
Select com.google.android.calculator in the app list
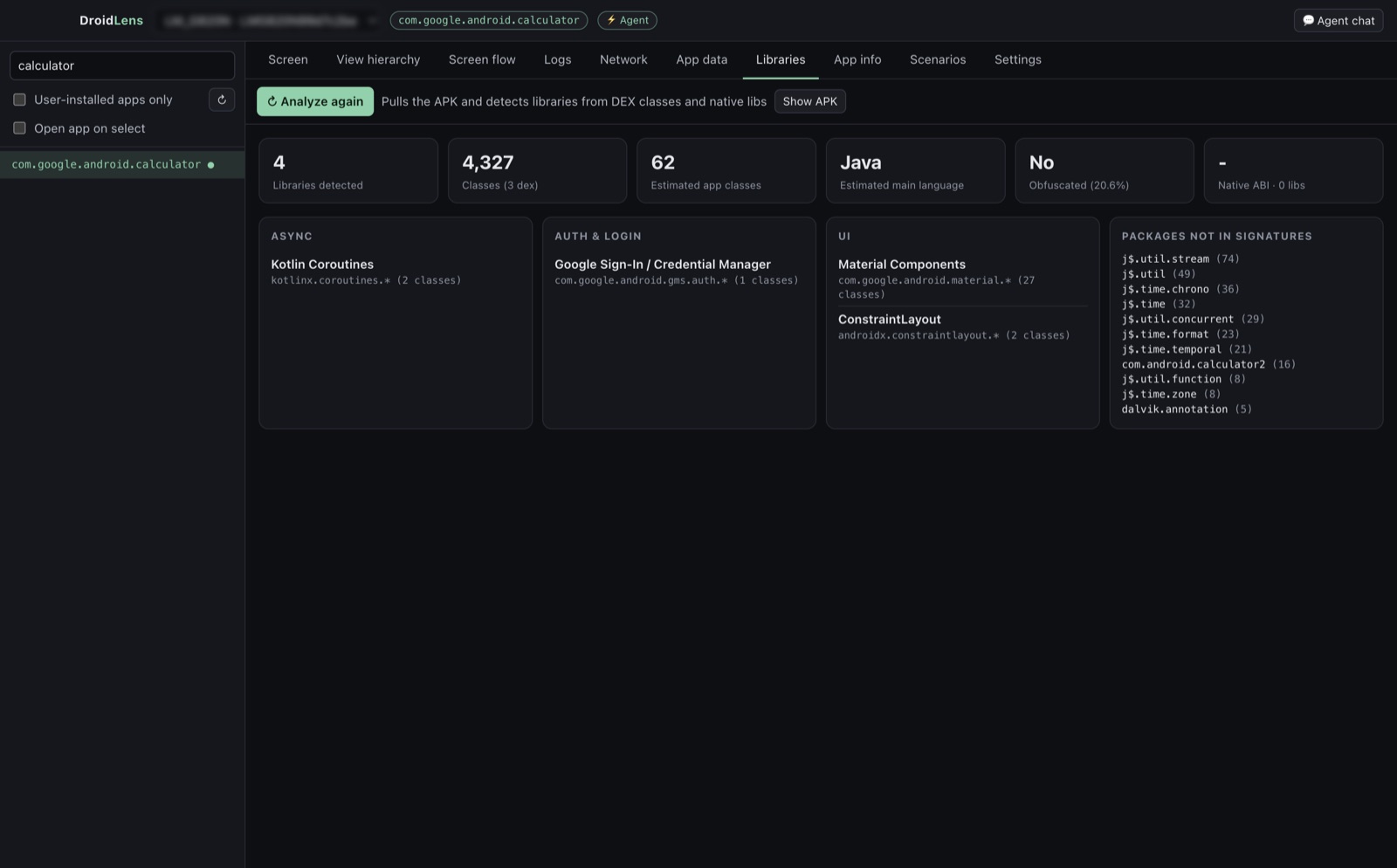[122, 164]
